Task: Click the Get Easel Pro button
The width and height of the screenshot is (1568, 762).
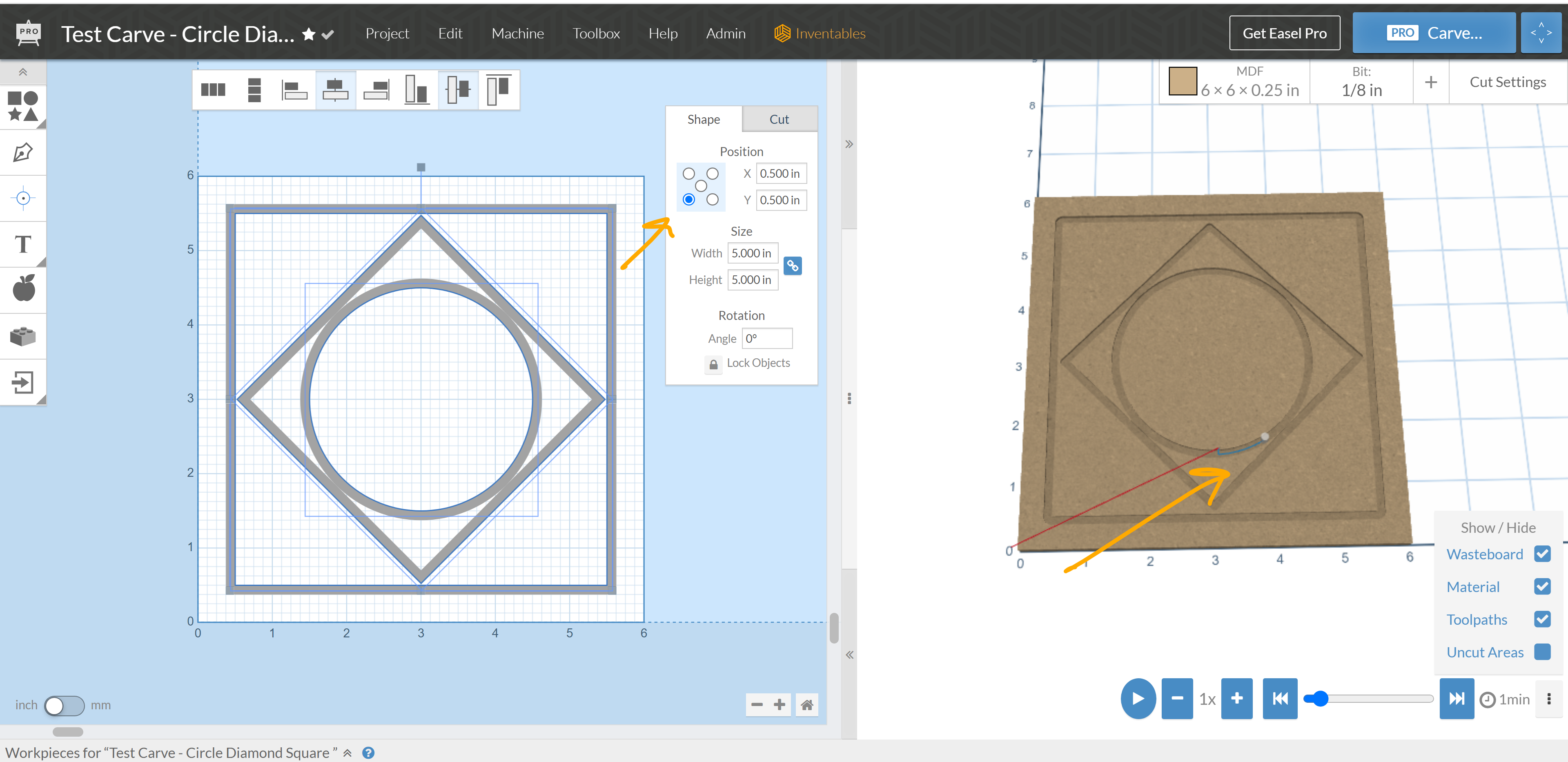Action: pos(1284,34)
